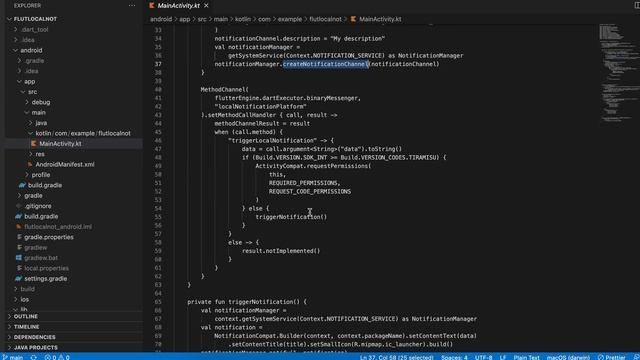Viewport: 640px width, 360px height.
Task: Click the main git branch indicator
Action: click(13, 357)
